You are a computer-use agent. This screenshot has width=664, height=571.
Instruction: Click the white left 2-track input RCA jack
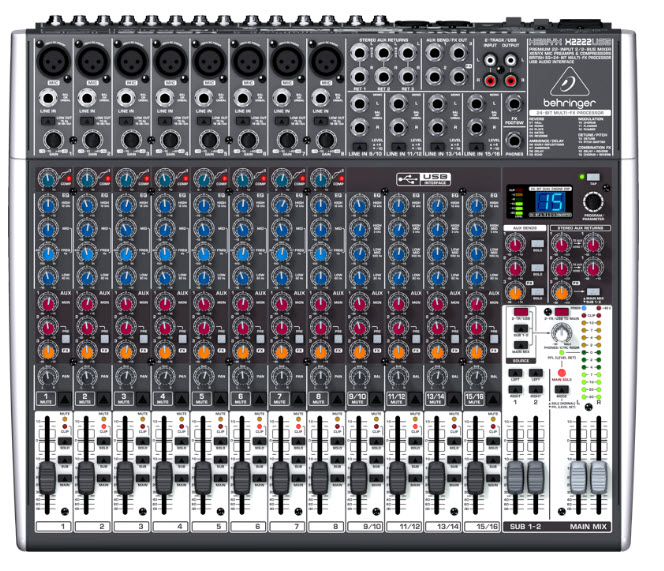click(490, 60)
